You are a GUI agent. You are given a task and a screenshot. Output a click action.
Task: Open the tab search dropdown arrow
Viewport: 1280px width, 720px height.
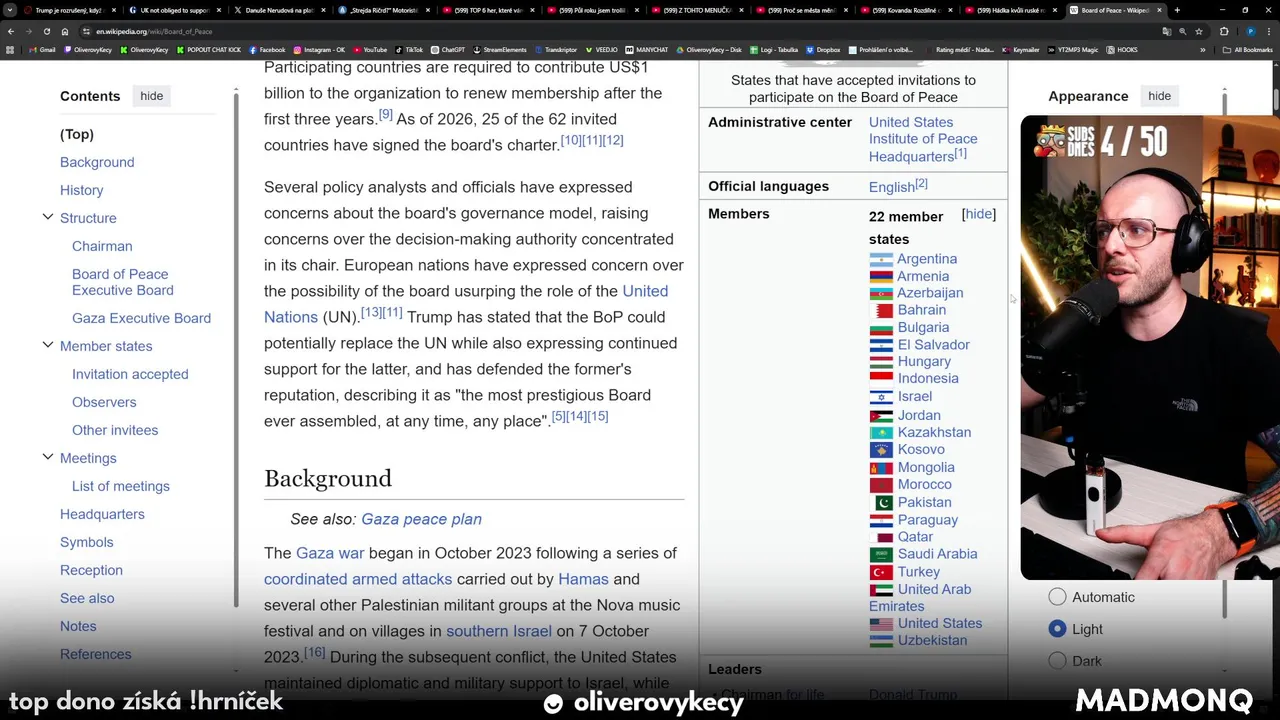11,10
